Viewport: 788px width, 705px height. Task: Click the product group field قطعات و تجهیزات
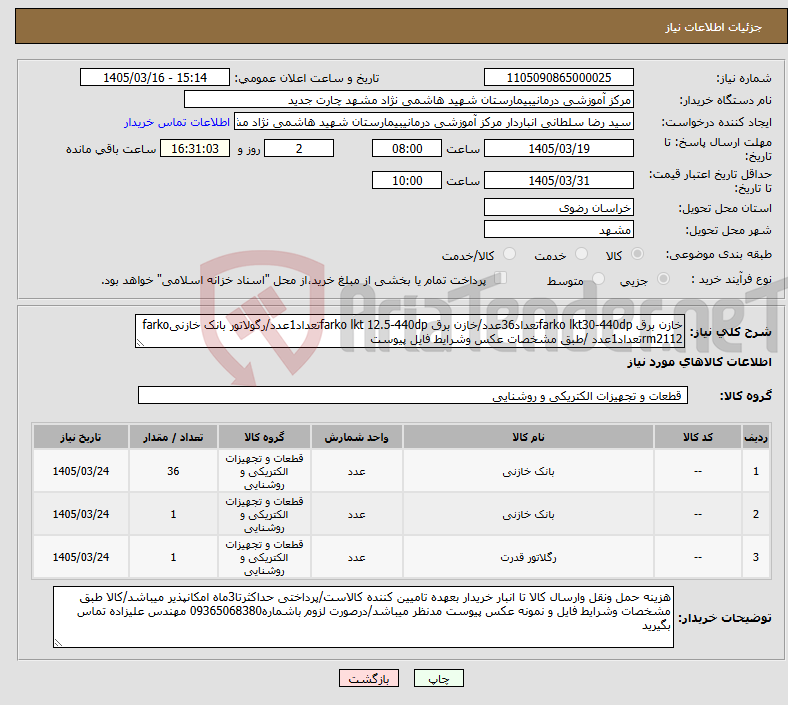(413, 395)
